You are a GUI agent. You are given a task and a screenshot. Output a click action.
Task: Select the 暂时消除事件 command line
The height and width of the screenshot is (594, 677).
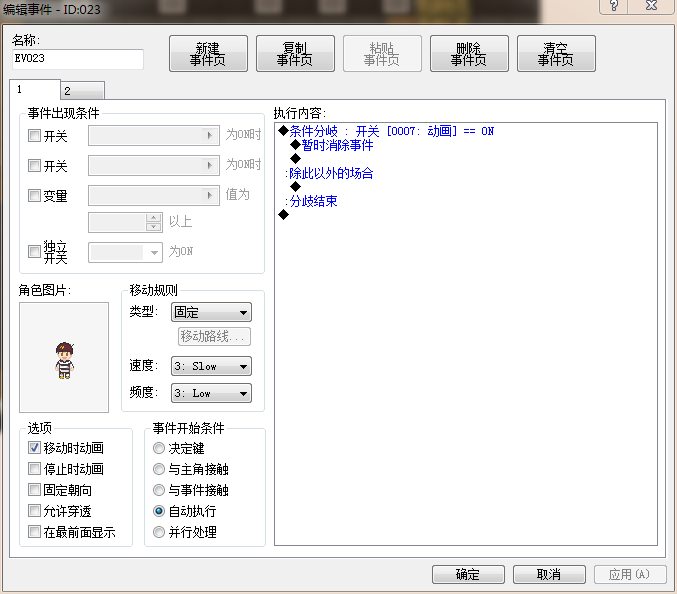(332, 145)
